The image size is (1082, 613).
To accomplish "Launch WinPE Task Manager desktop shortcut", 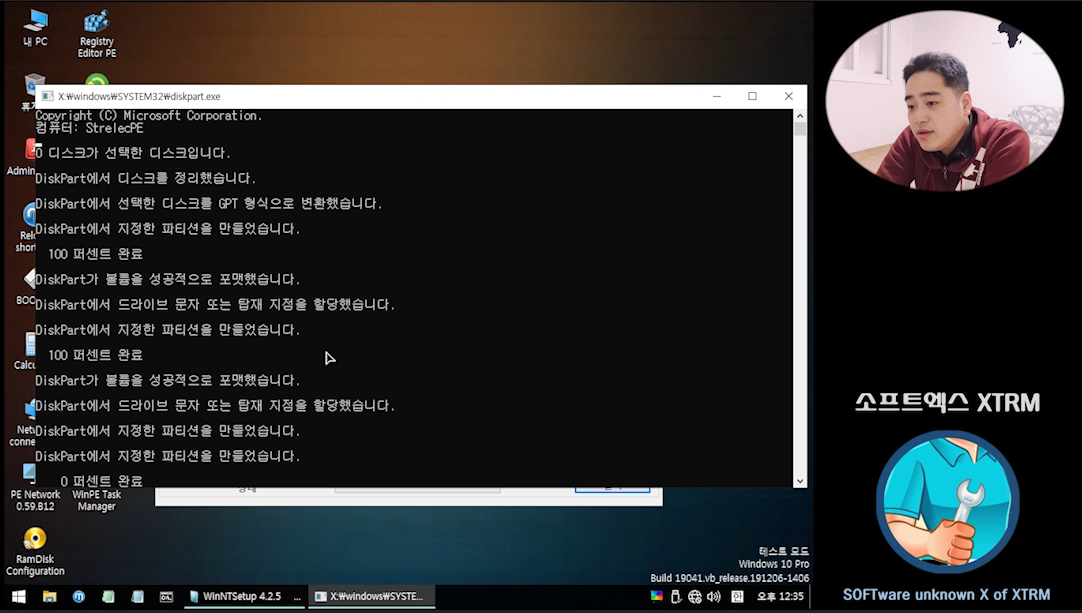I will pos(97,500).
